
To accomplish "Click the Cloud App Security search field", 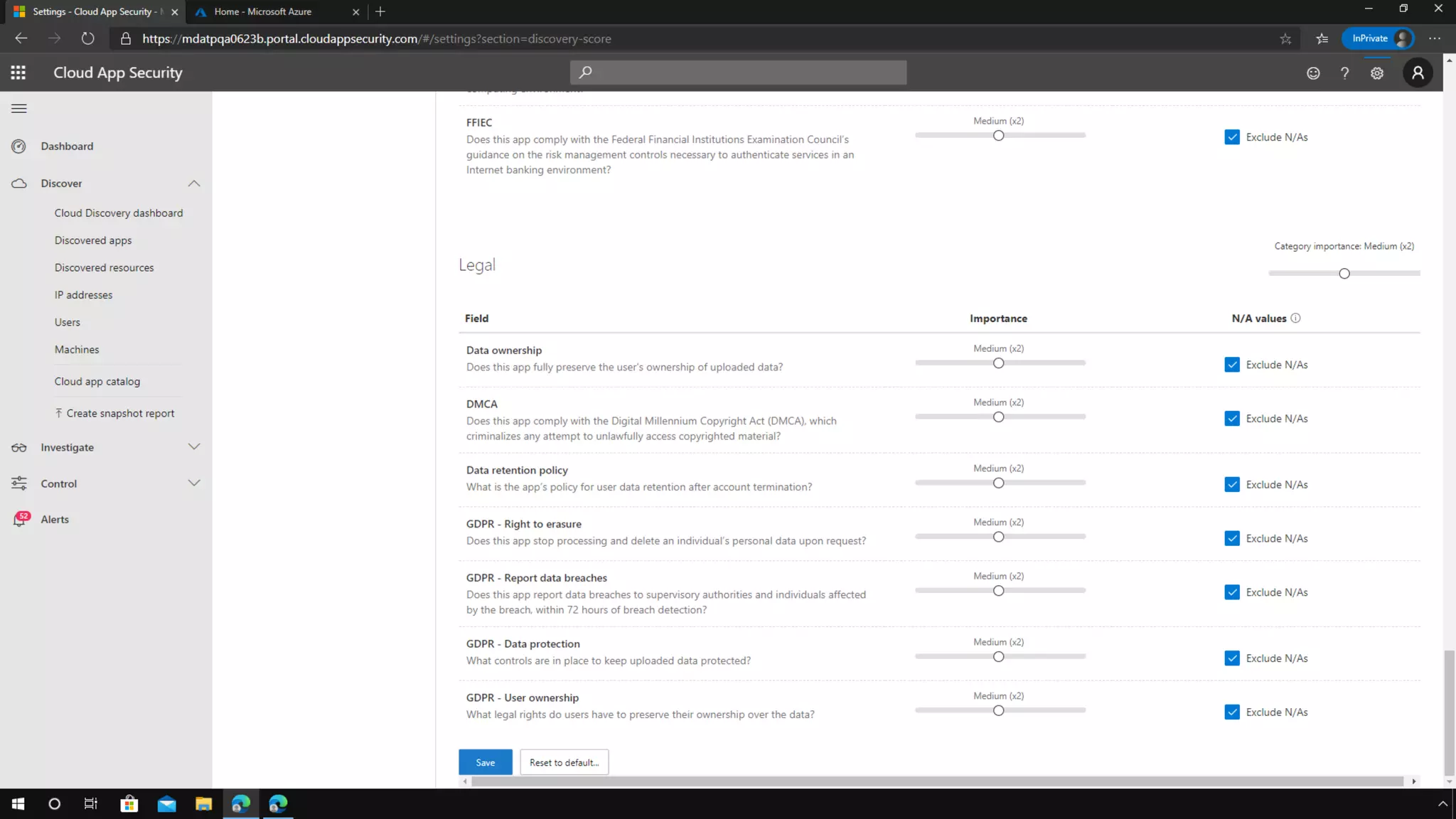I will (x=738, y=73).
